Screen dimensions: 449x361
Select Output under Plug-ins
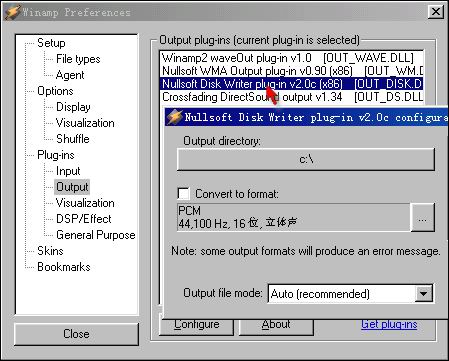coord(72,187)
